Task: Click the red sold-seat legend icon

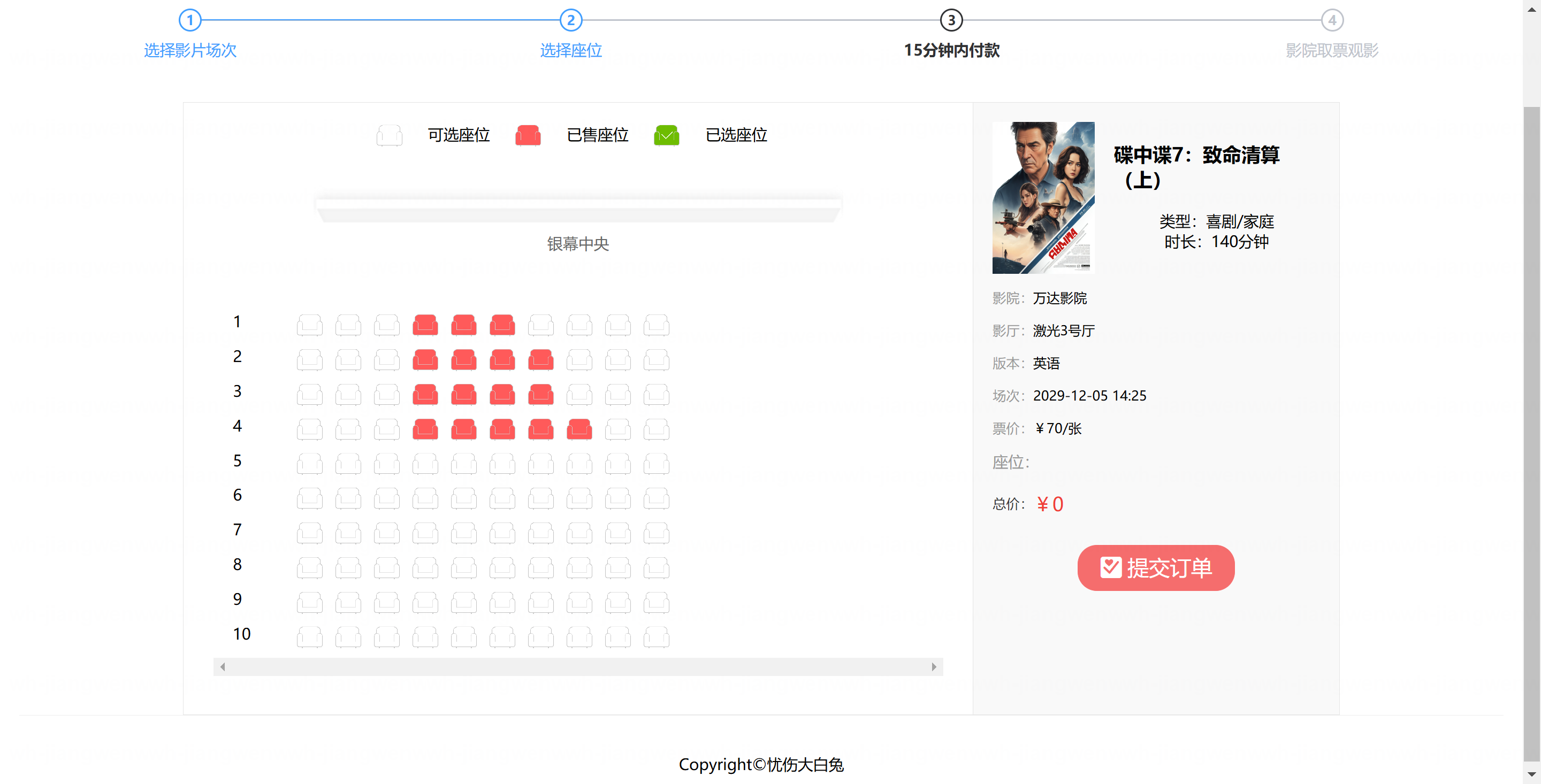Action: point(528,135)
